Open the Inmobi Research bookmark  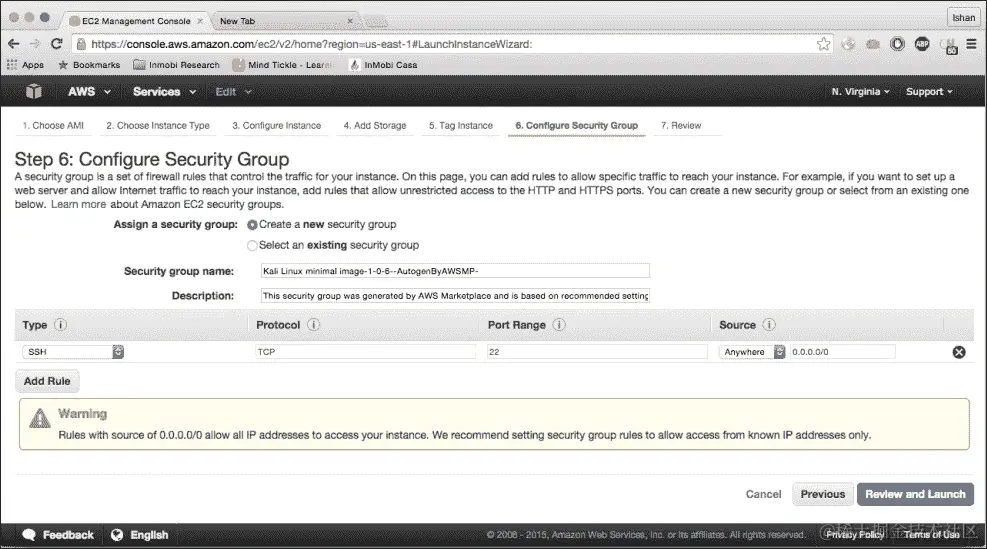coord(177,65)
